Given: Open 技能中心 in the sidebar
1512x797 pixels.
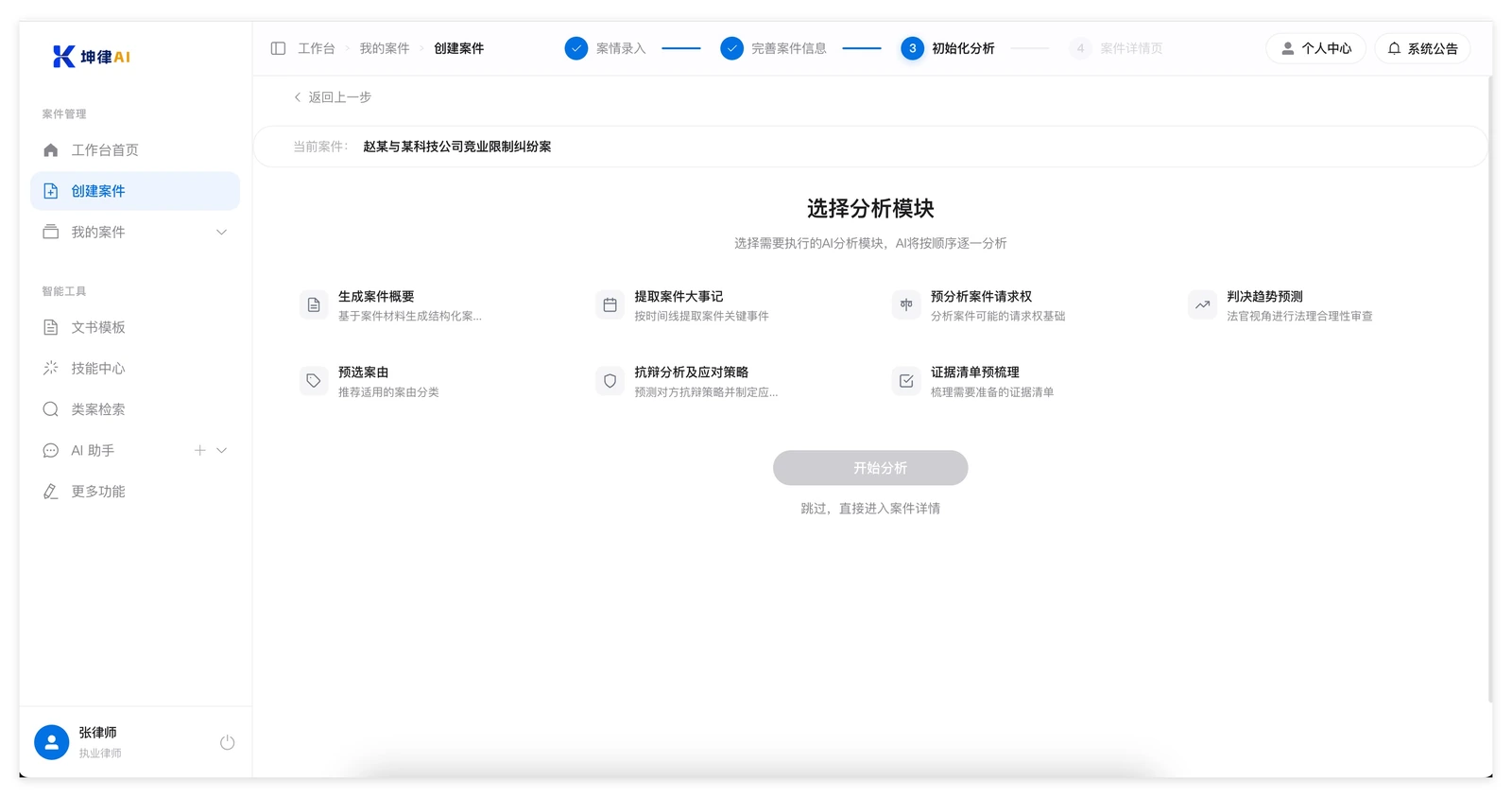Looking at the screenshot, I should (x=135, y=368).
